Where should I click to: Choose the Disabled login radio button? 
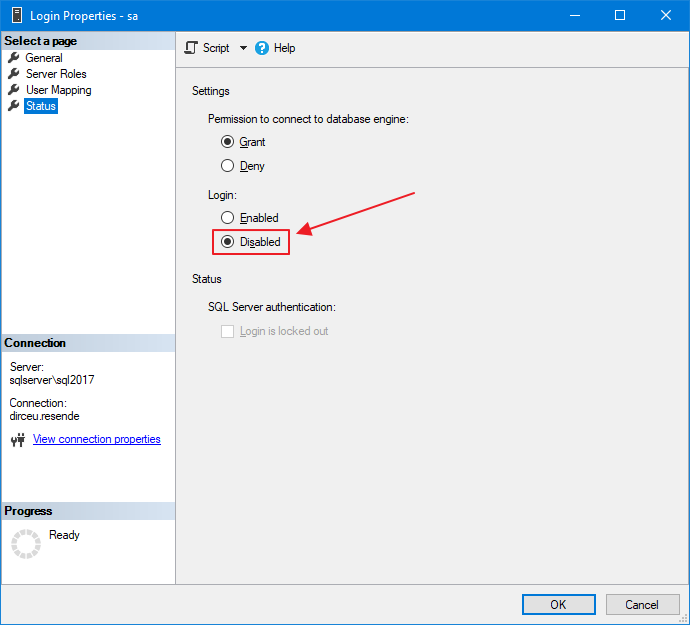pos(228,242)
